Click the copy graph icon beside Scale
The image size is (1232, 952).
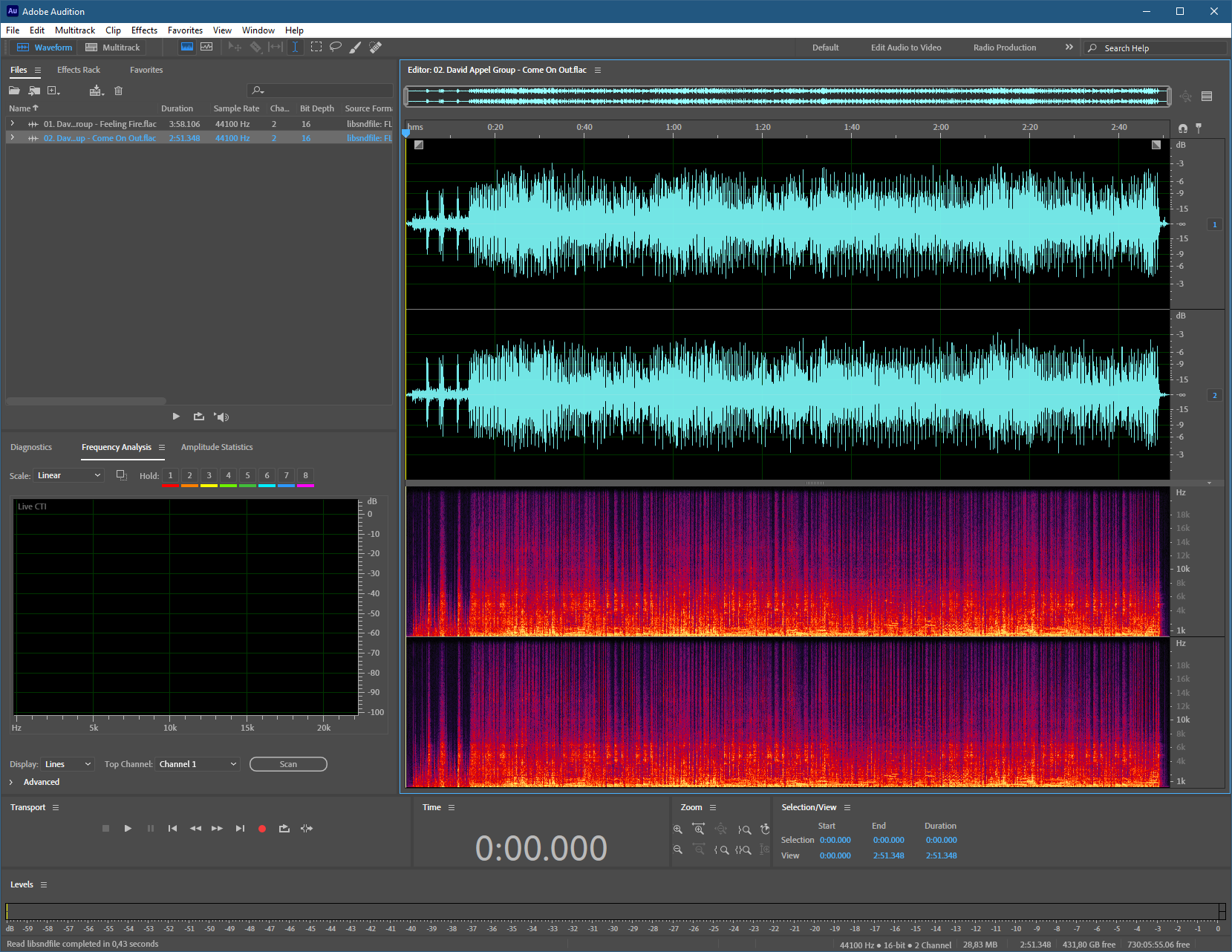122,475
